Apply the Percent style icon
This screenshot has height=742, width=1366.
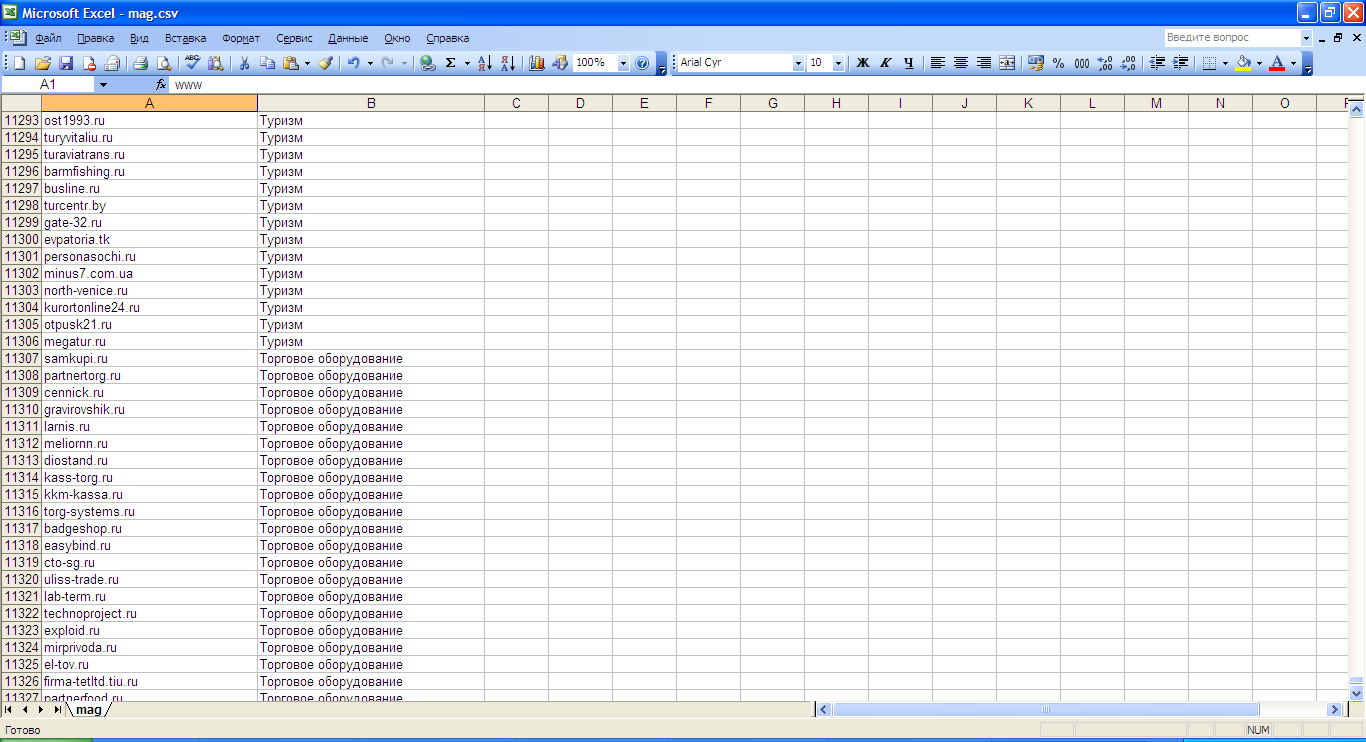point(1059,63)
